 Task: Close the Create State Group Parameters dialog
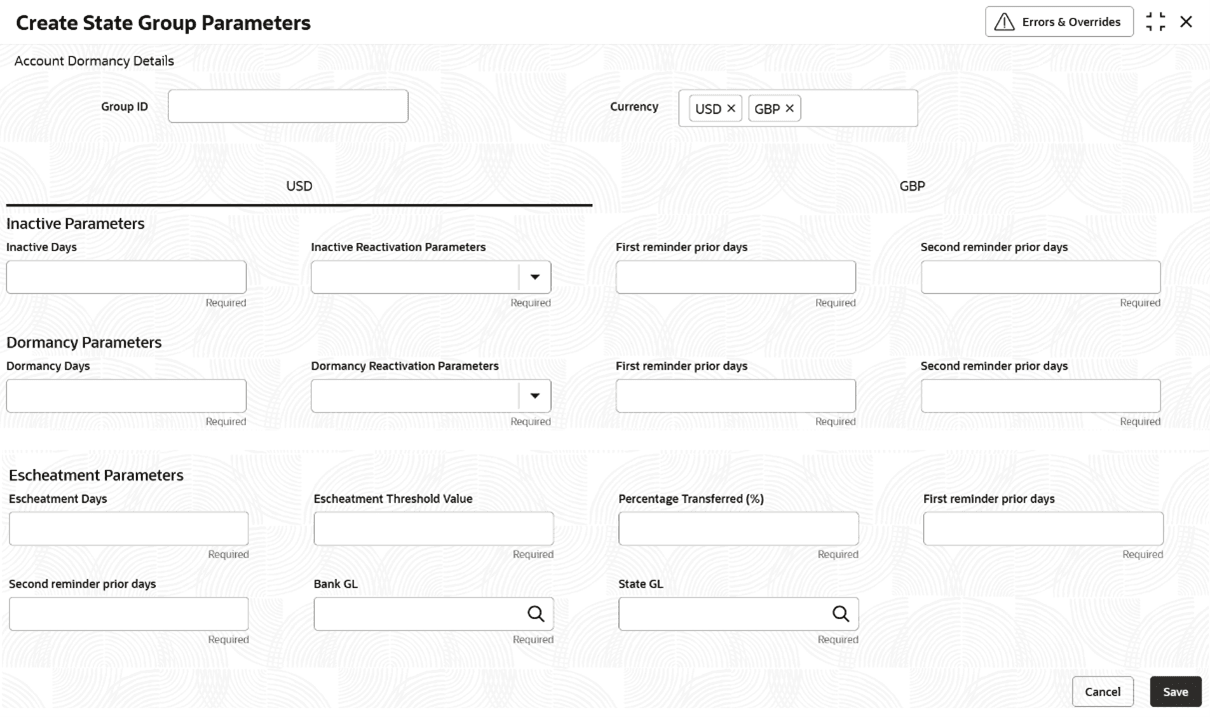[x=1186, y=22]
